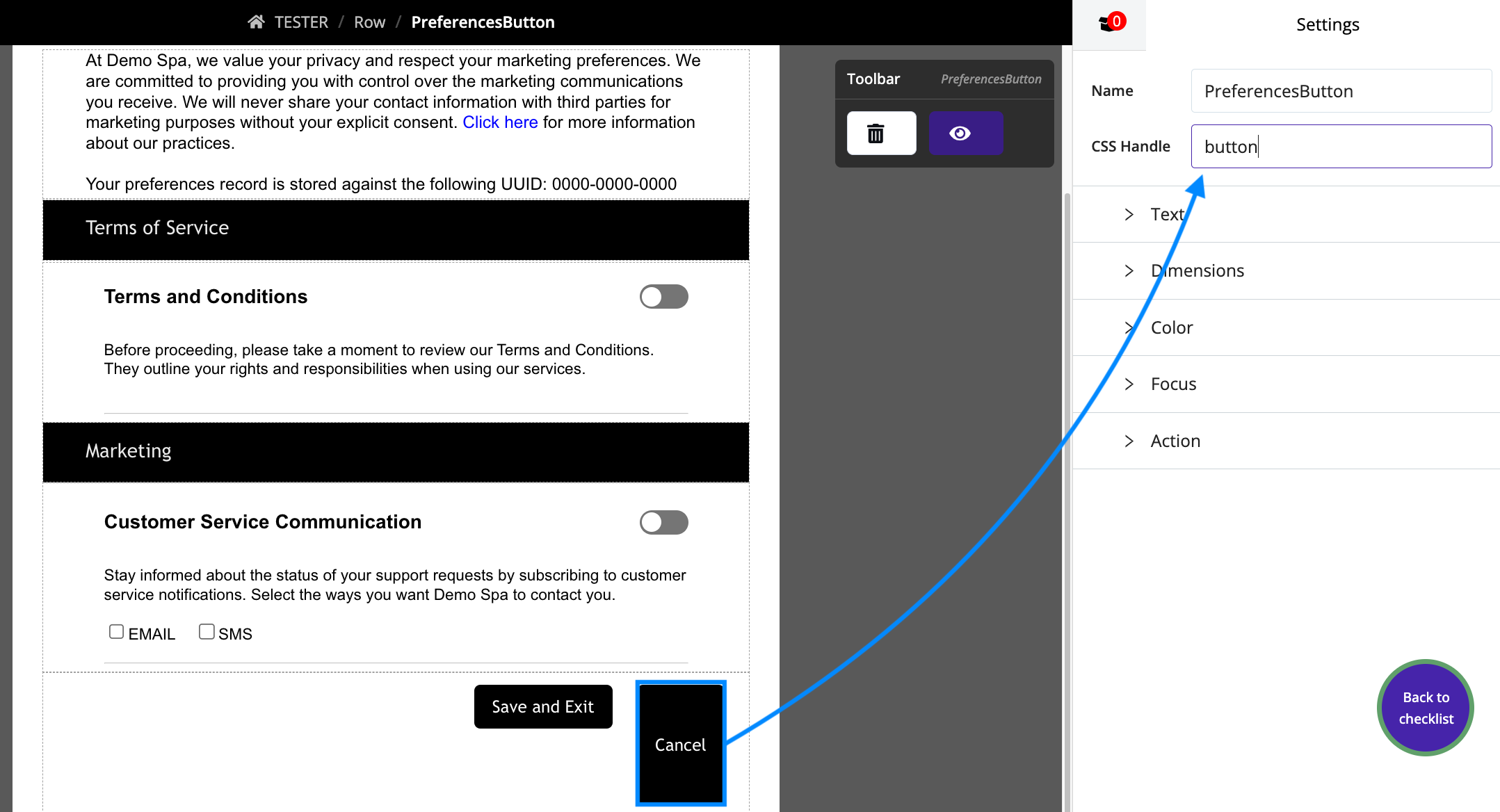Focus the CSS Handle input field
Image resolution: width=1500 pixels, height=812 pixels.
[x=1341, y=146]
